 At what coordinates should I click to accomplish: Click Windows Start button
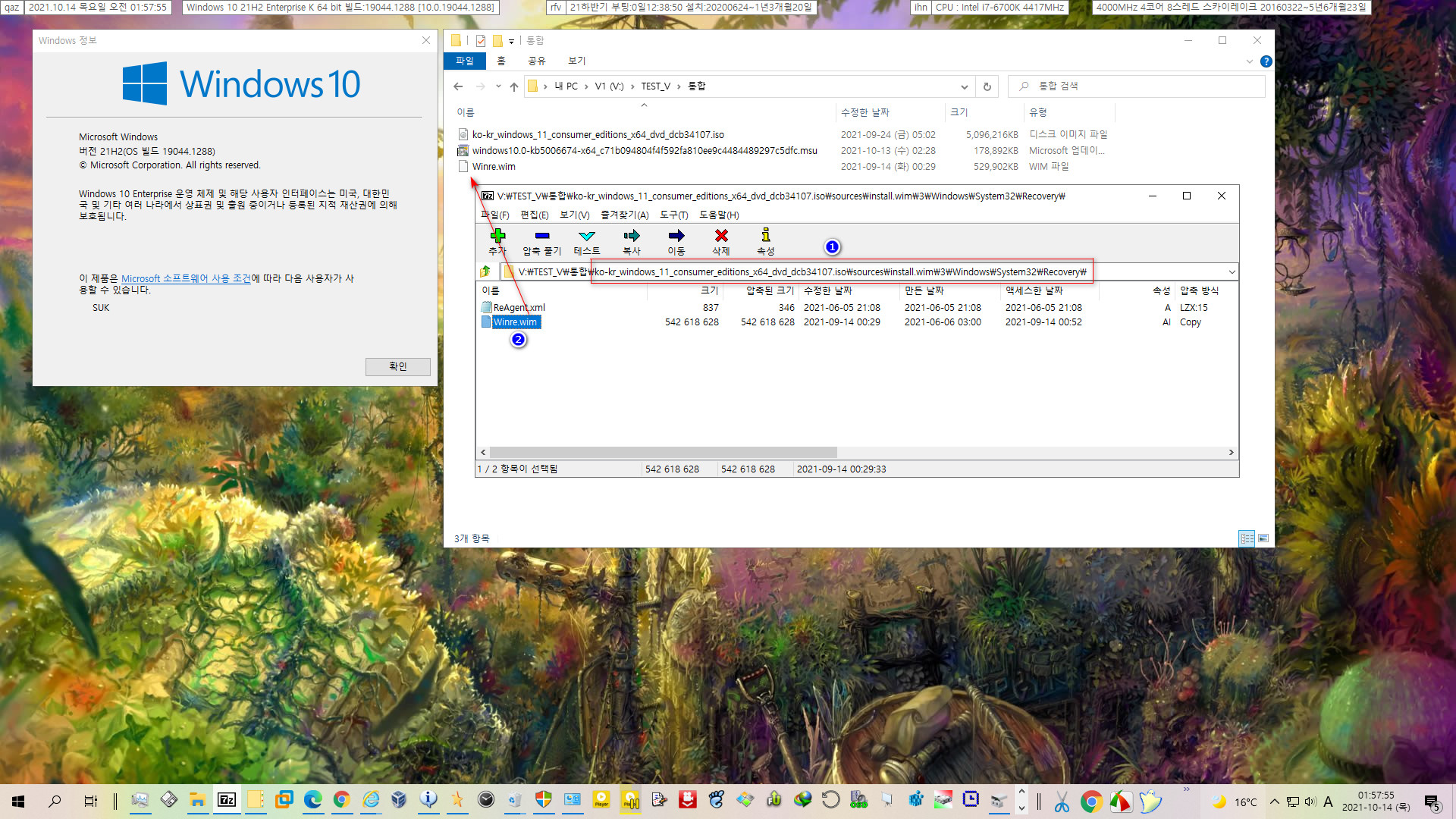(18, 801)
